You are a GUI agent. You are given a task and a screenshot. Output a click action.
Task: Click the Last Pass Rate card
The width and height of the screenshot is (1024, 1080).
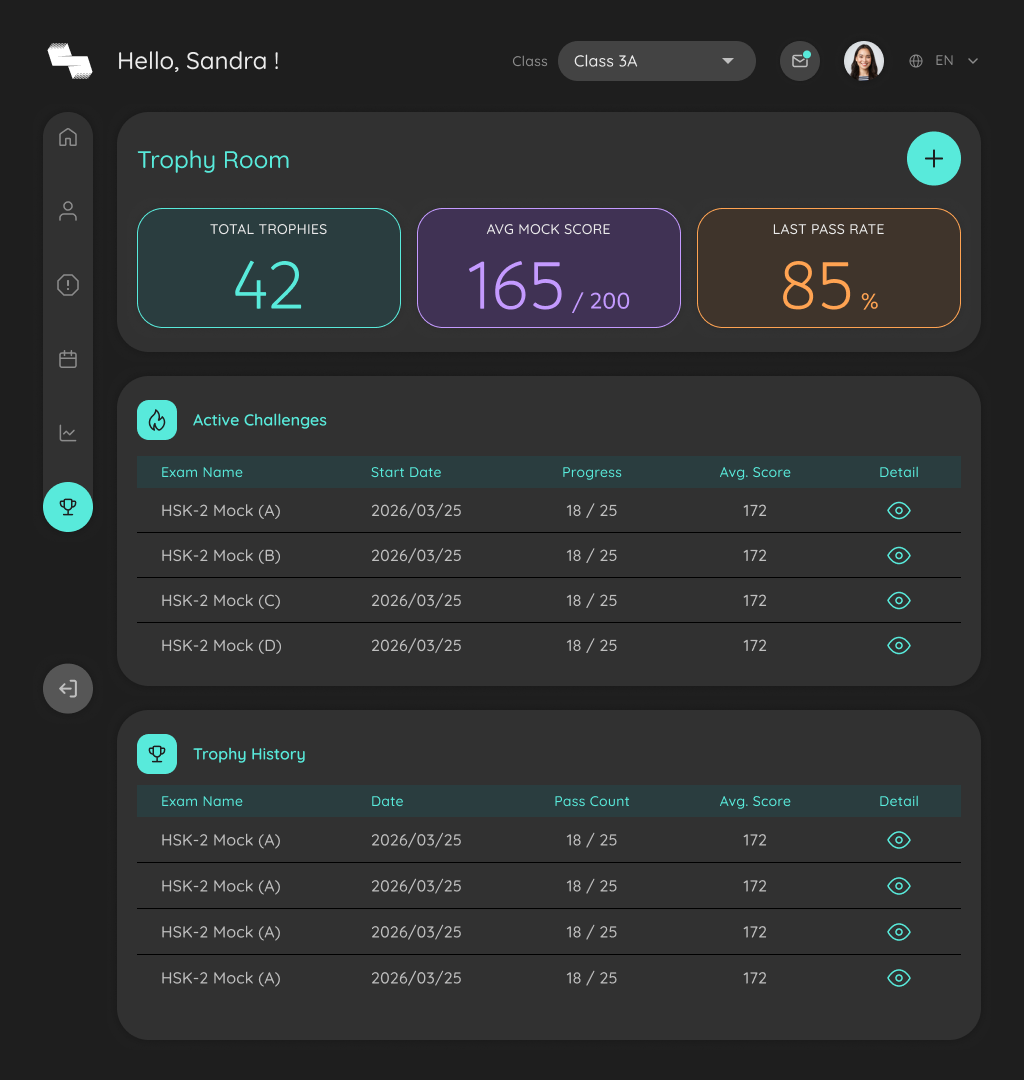pos(828,268)
